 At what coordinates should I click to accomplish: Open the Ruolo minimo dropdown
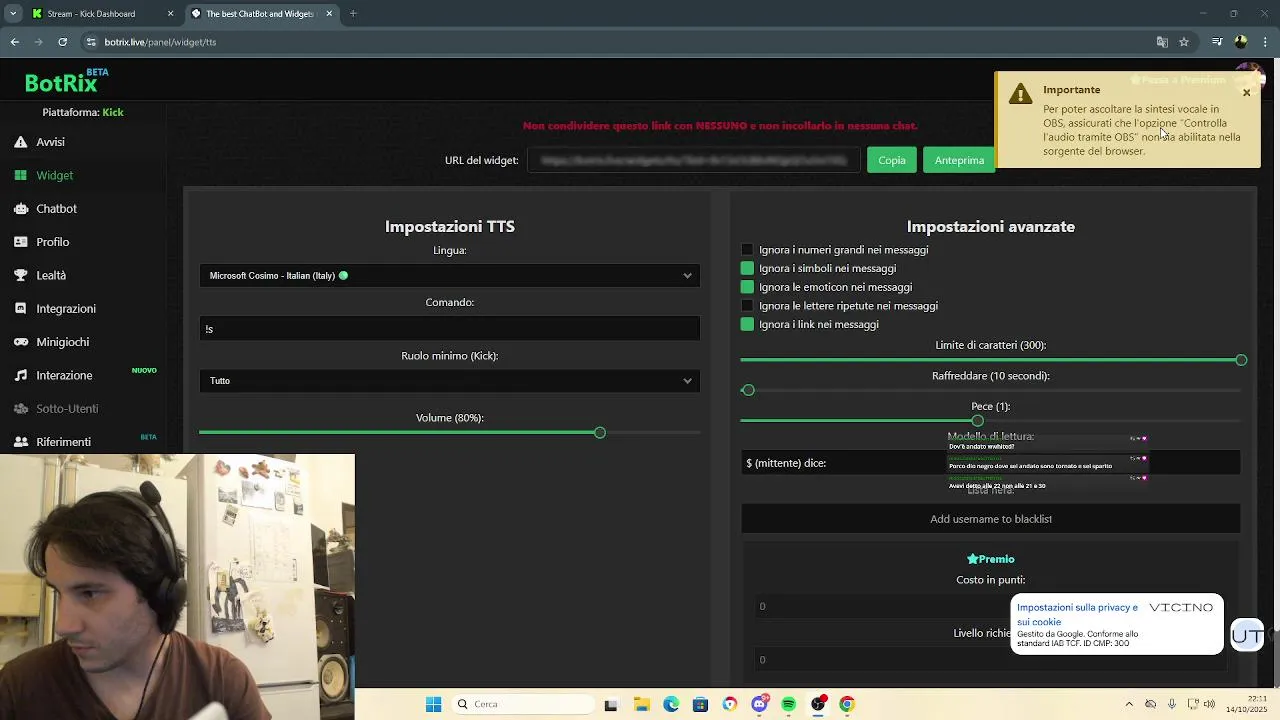click(x=450, y=381)
